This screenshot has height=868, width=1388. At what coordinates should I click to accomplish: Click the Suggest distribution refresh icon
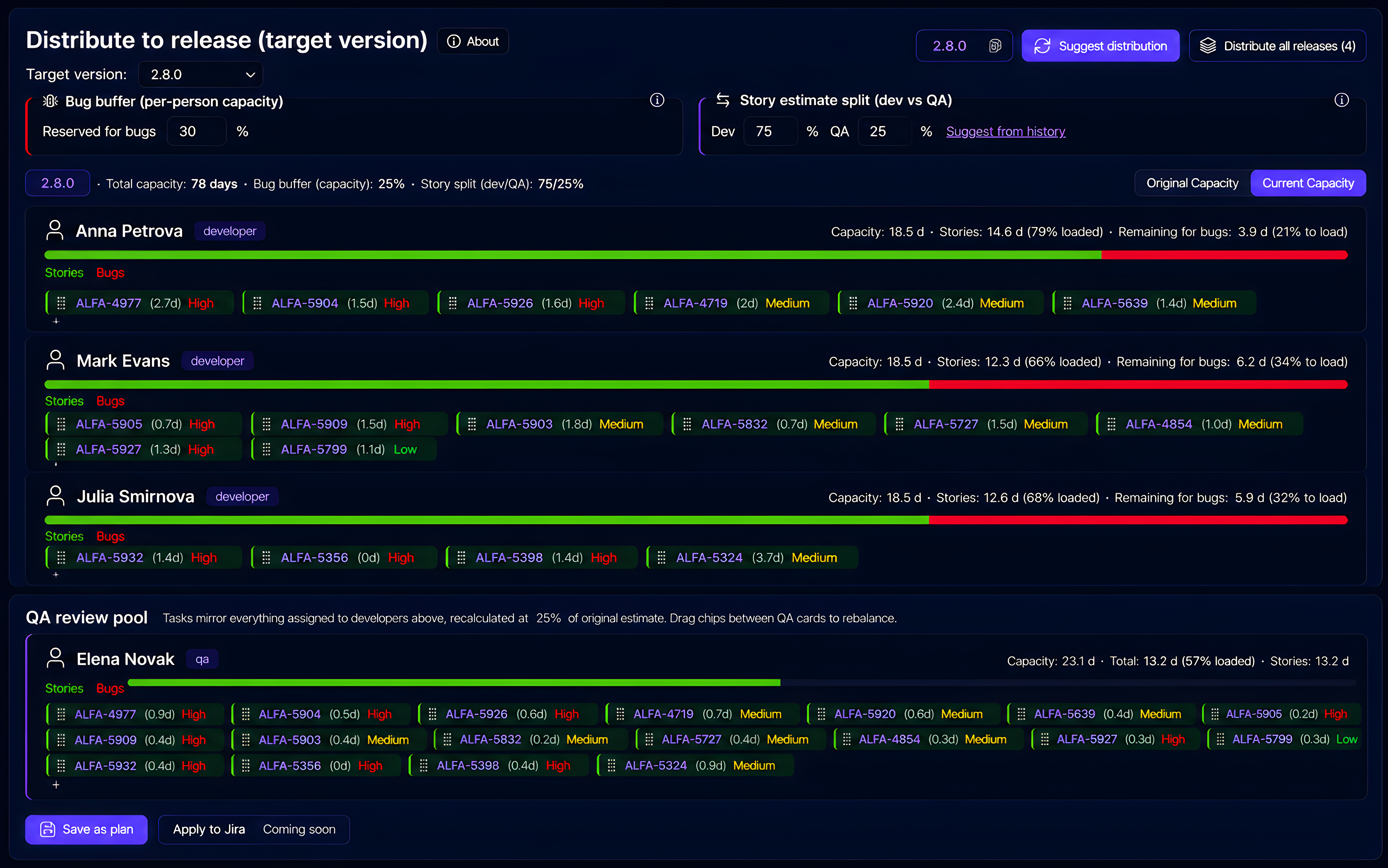(x=1042, y=46)
